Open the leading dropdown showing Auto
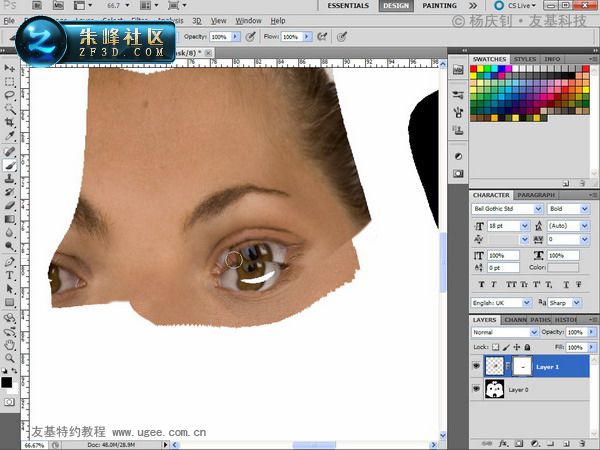The width and height of the screenshot is (600, 450). tap(584, 226)
